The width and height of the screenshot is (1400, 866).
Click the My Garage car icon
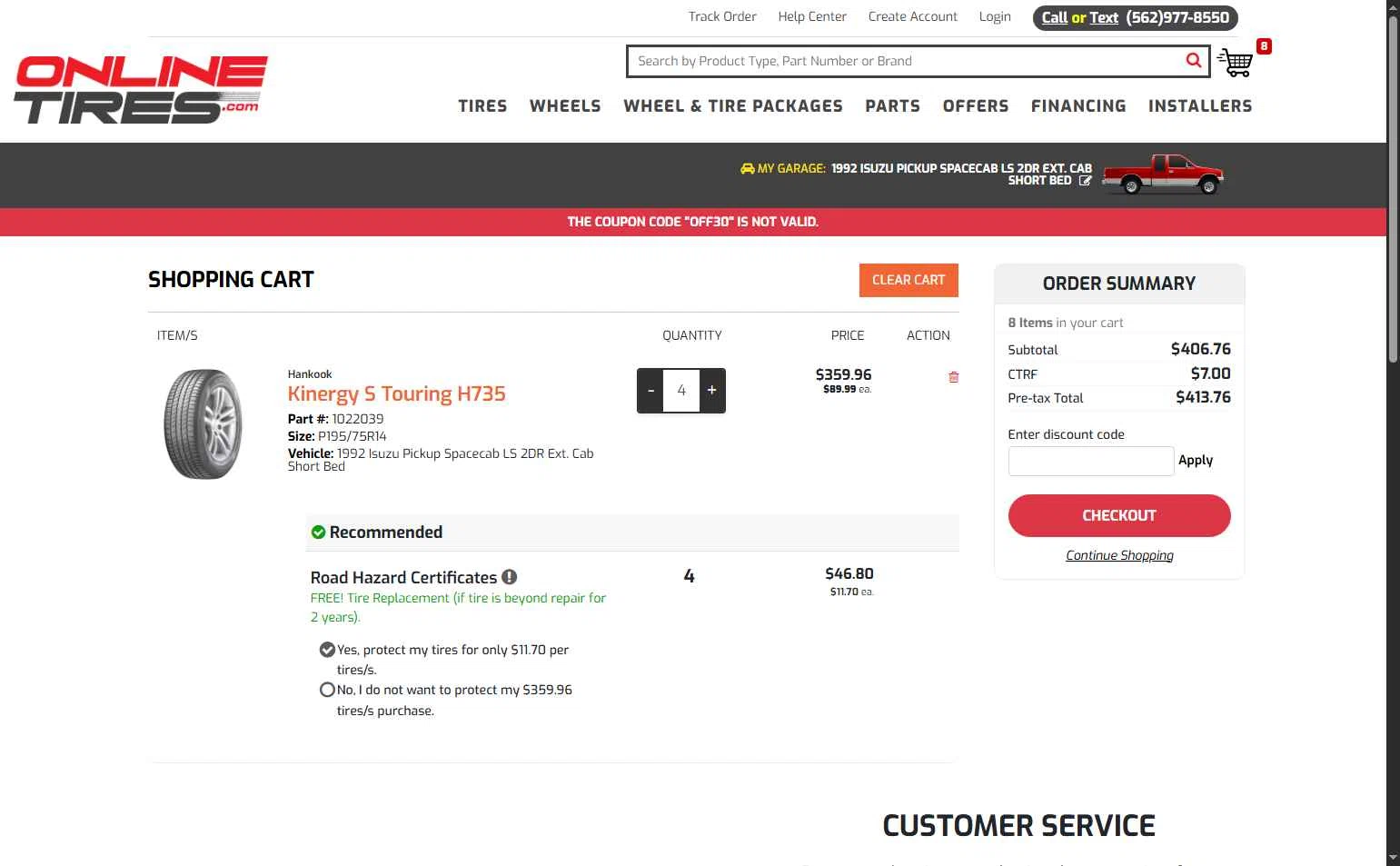click(747, 168)
